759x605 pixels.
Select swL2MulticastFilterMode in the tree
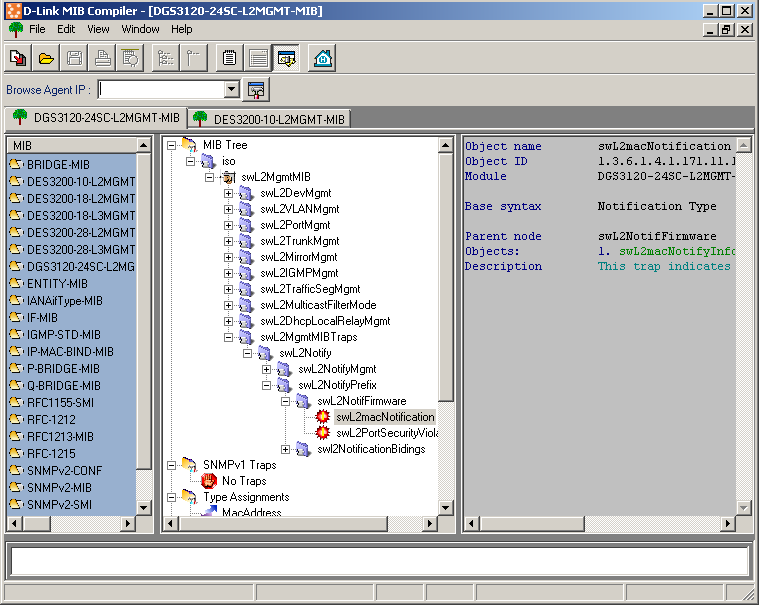point(319,305)
